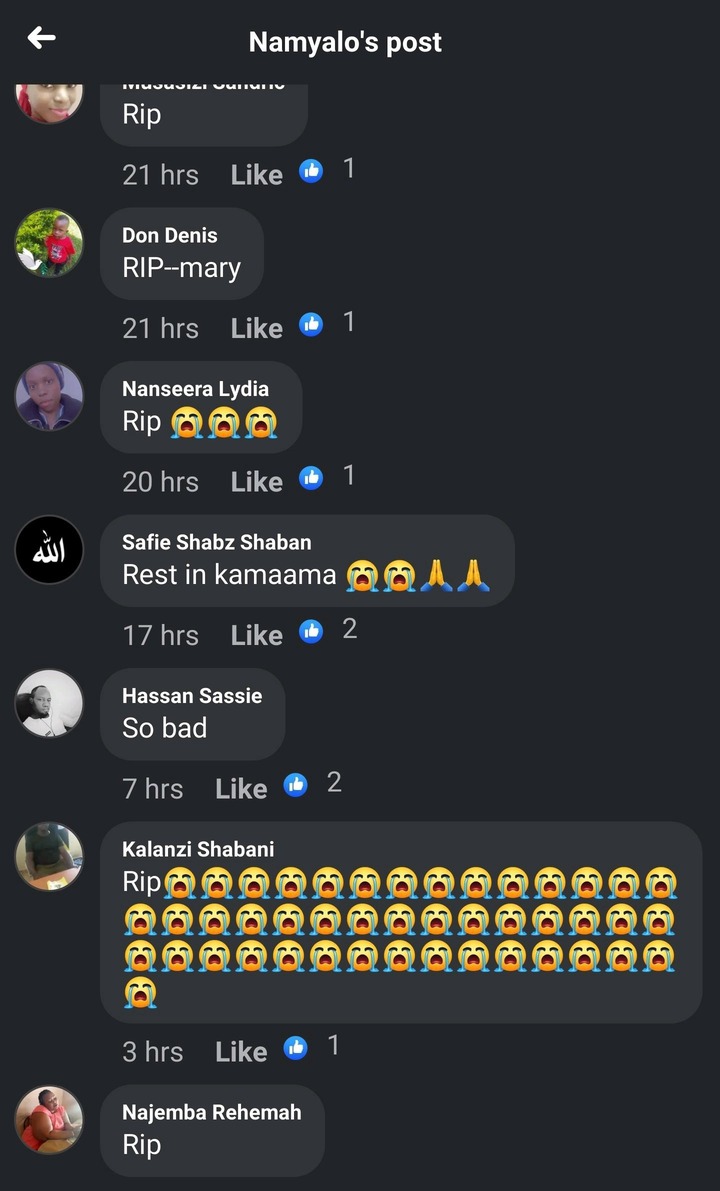Like Safie Shabz Shaban's comment
The image size is (720, 1191).
257,635
